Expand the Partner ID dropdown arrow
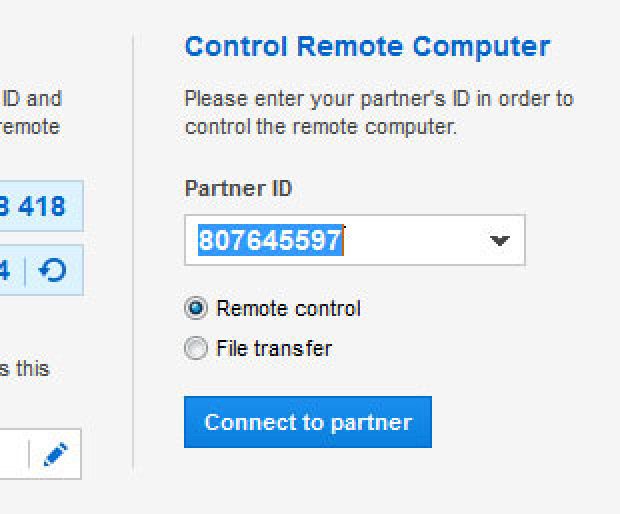Screen dimensions: 620x514 click(x=499, y=240)
